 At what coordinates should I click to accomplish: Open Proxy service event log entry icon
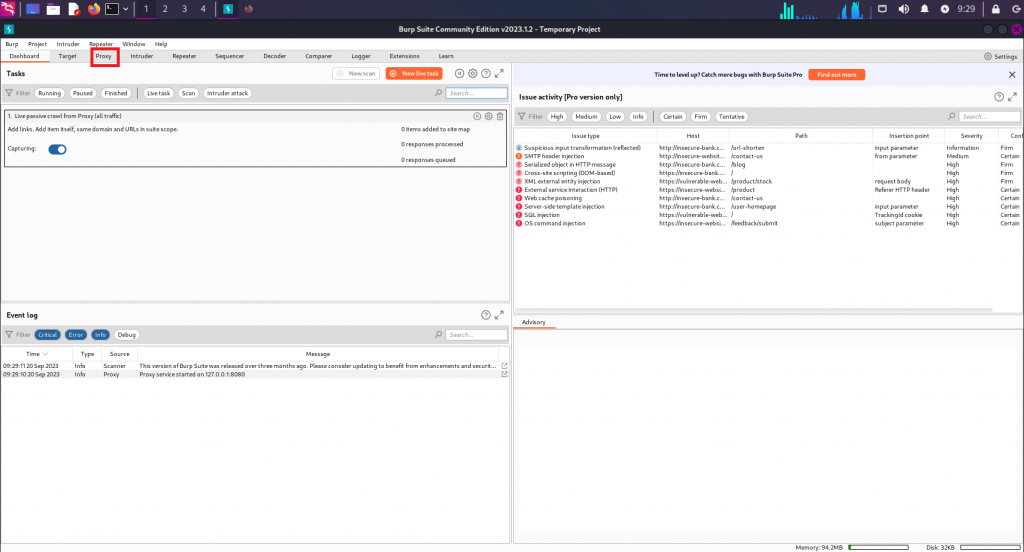click(504, 374)
